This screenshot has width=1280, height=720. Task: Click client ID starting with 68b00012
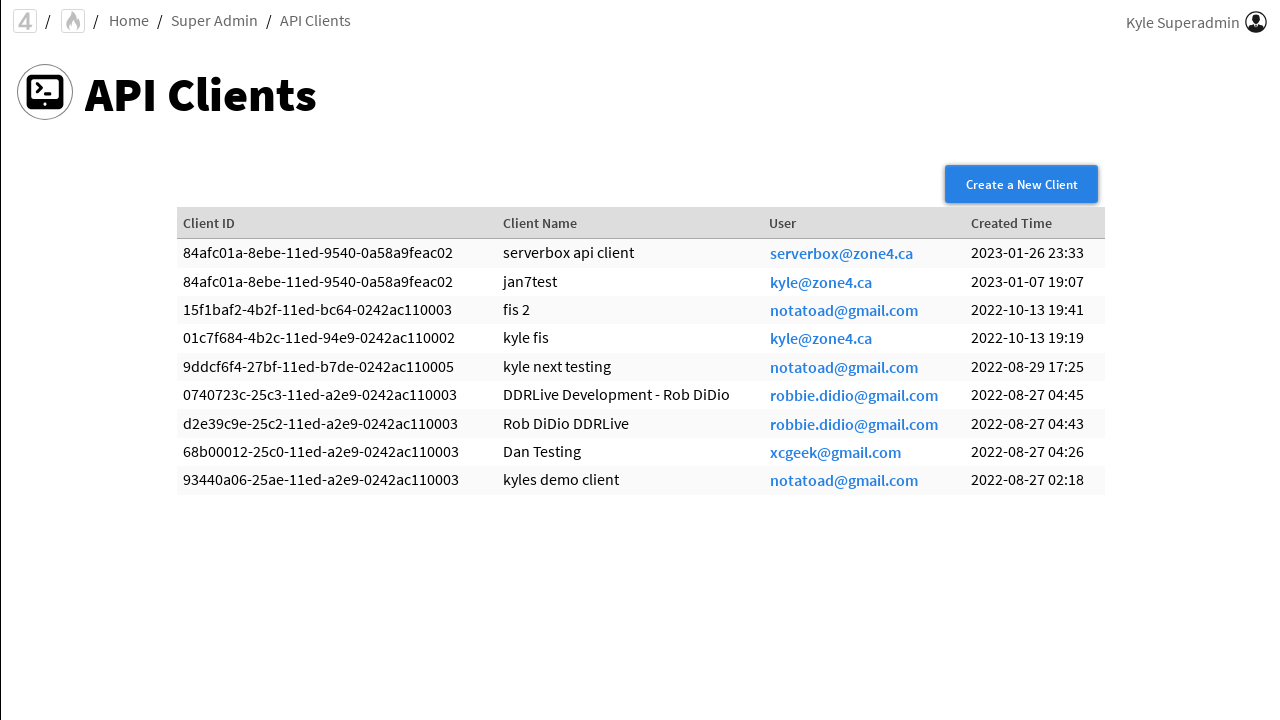[x=320, y=452]
